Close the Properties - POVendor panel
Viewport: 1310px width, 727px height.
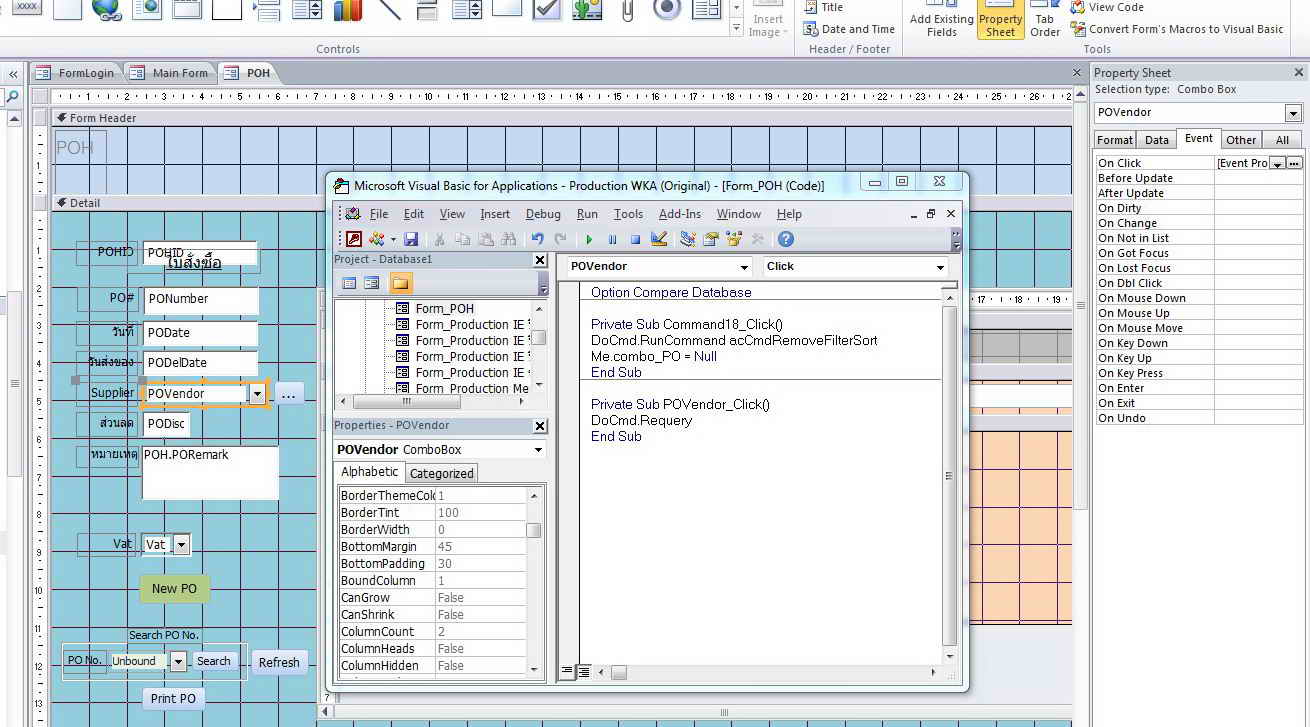coord(540,426)
